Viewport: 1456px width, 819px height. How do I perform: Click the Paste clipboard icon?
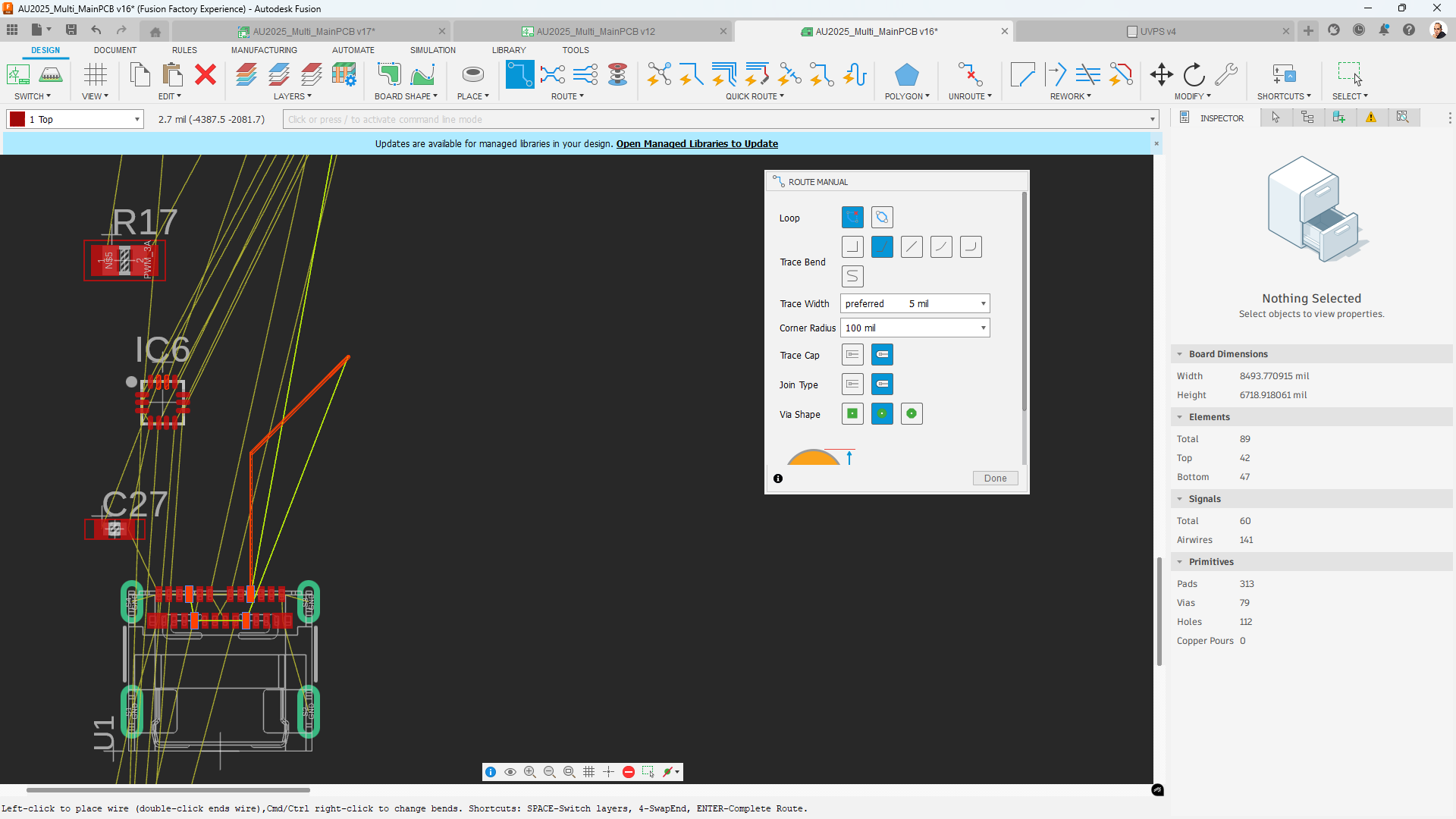(x=173, y=75)
